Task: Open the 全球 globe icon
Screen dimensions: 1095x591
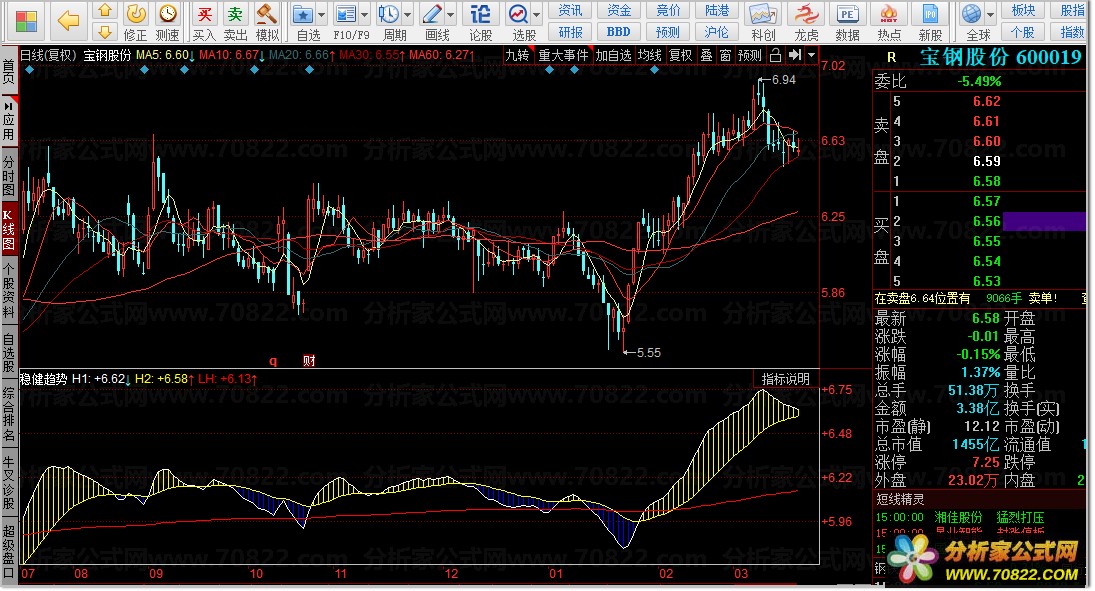Action: click(971, 14)
